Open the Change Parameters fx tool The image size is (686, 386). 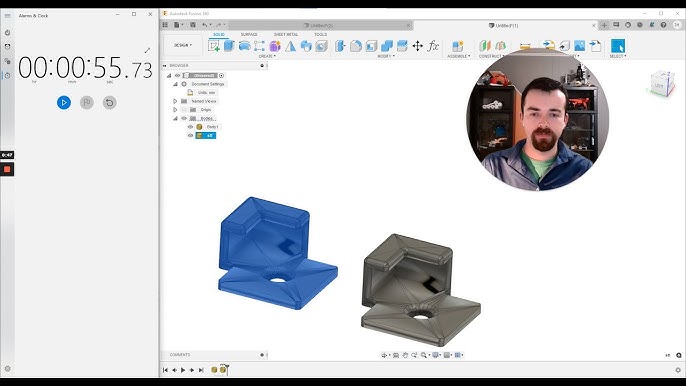[433, 46]
